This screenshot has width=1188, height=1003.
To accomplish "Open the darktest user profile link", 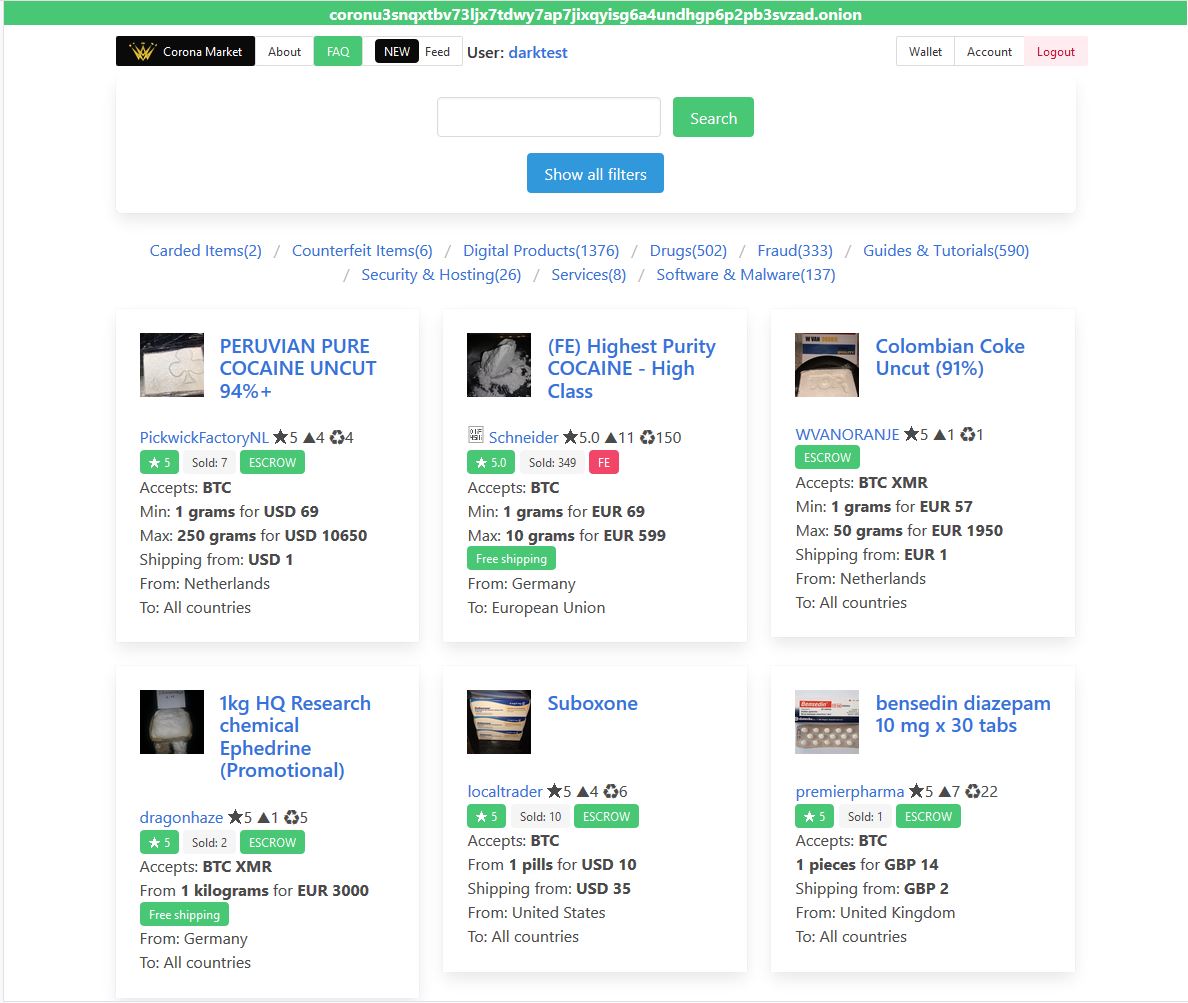I will [x=537, y=52].
